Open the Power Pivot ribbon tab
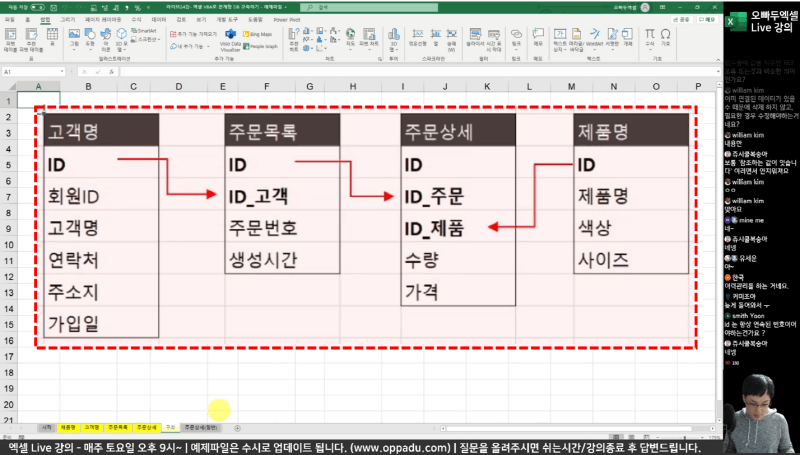 pyautogui.click(x=287, y=19)
